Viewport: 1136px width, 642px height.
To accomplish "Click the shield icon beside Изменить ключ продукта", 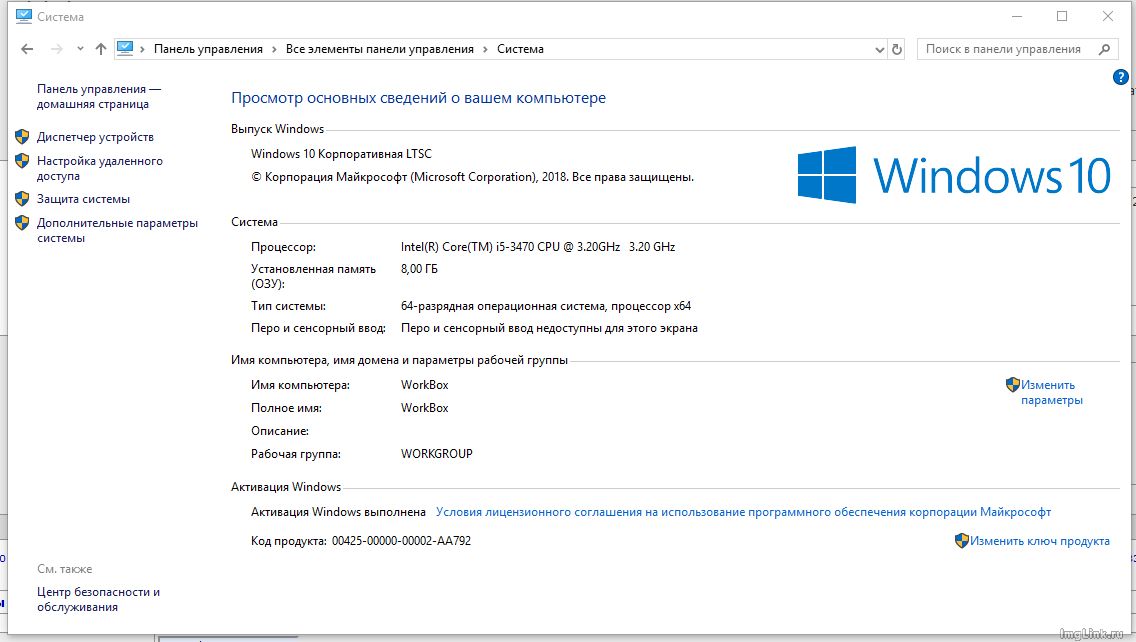I will 961,541.
